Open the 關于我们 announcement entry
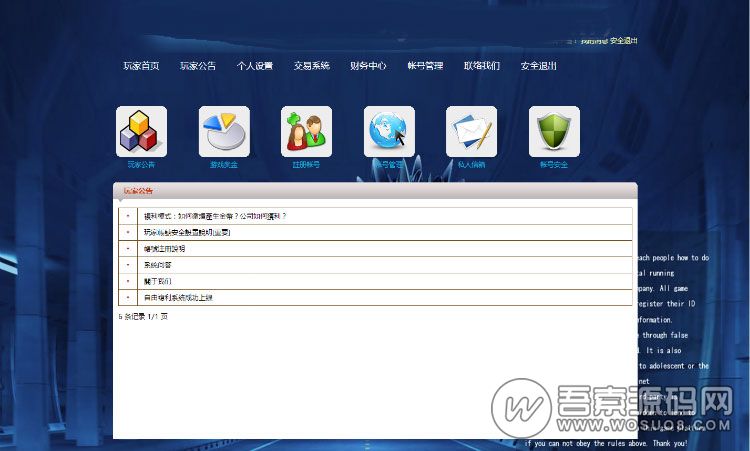This screenshot has width=750, height=451. [158, 281]
